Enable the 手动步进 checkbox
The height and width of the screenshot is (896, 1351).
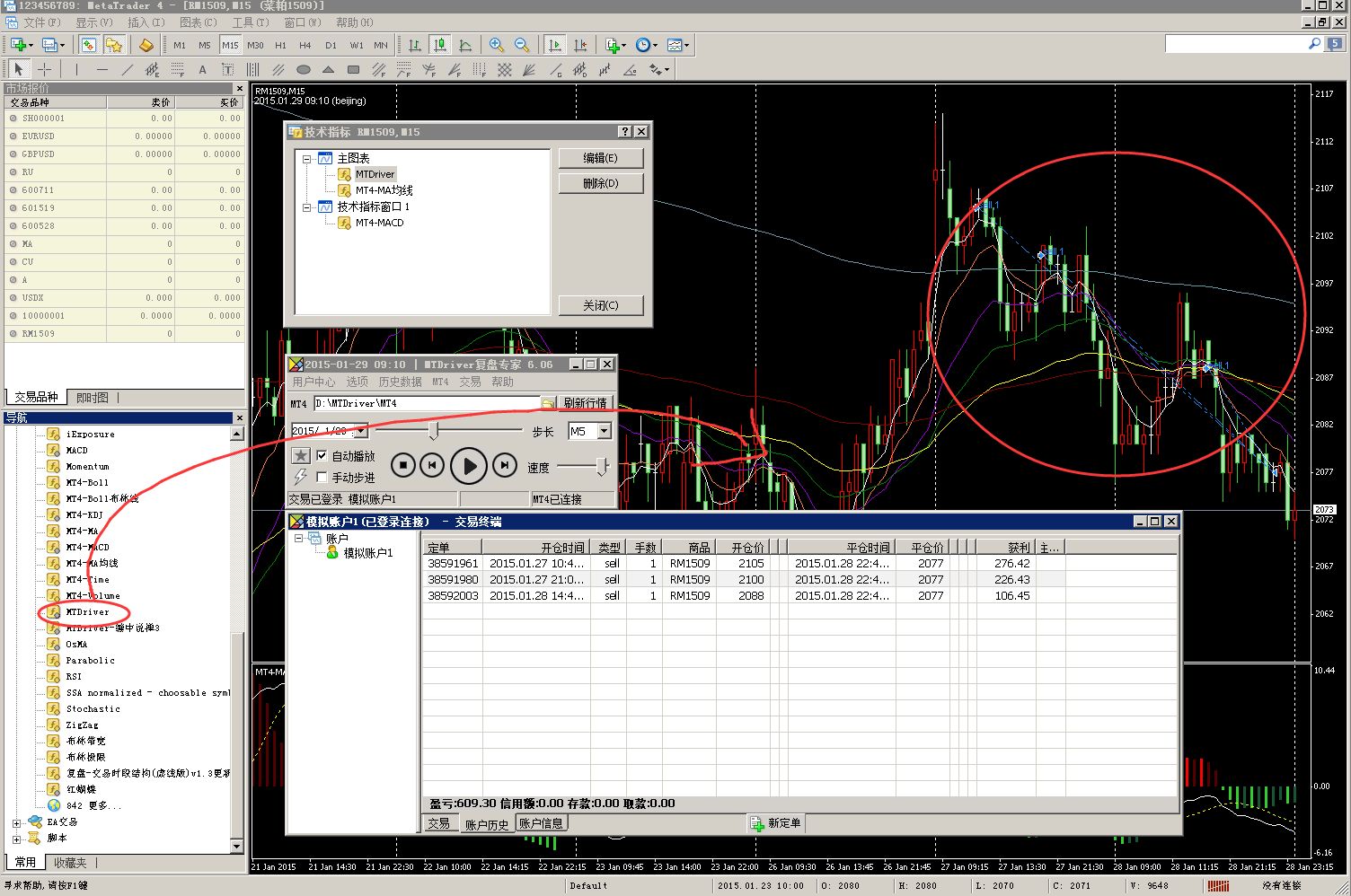tap(322, 478)
